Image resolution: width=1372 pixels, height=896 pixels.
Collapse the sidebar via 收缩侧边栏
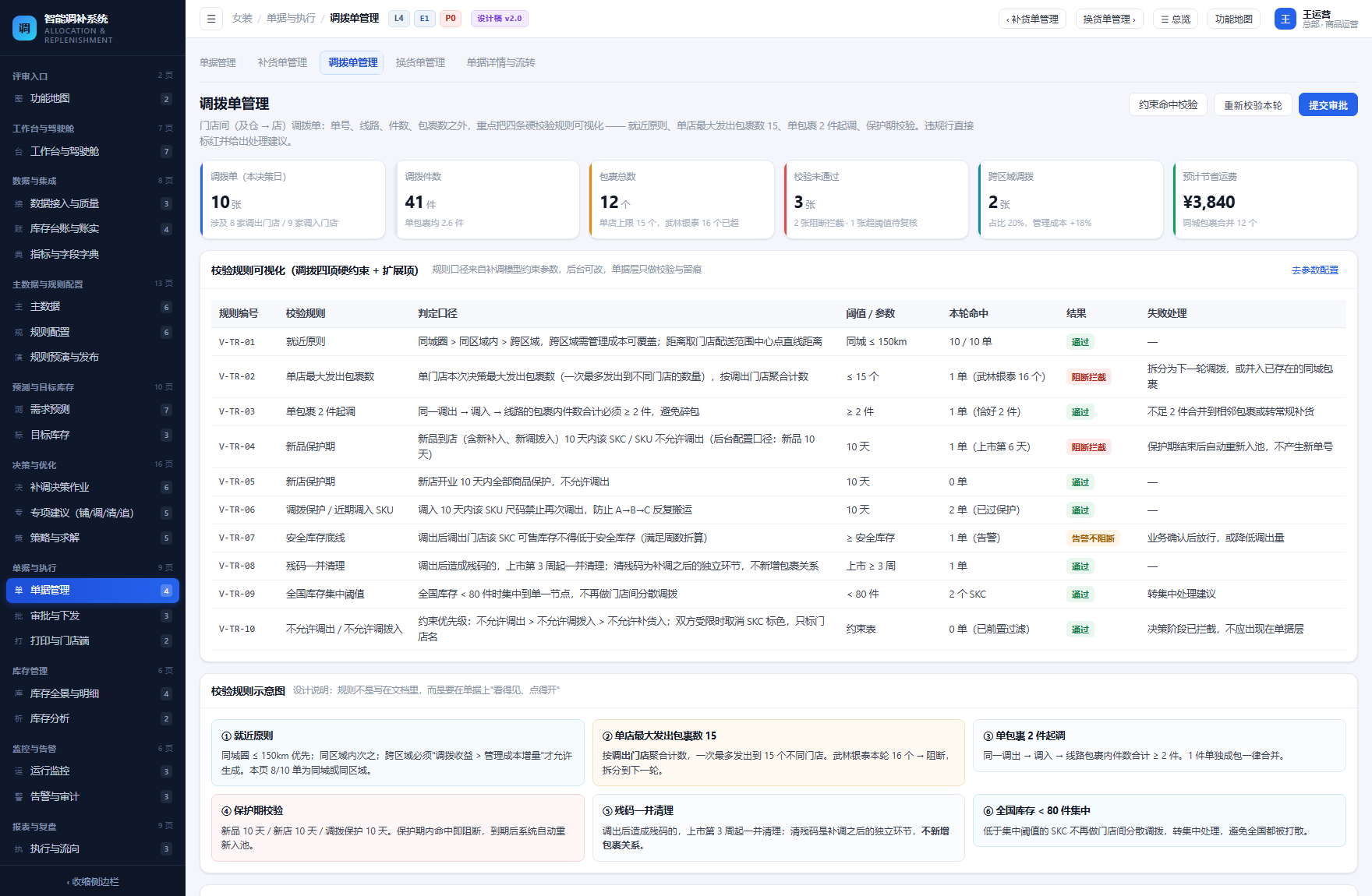(93, 881)
